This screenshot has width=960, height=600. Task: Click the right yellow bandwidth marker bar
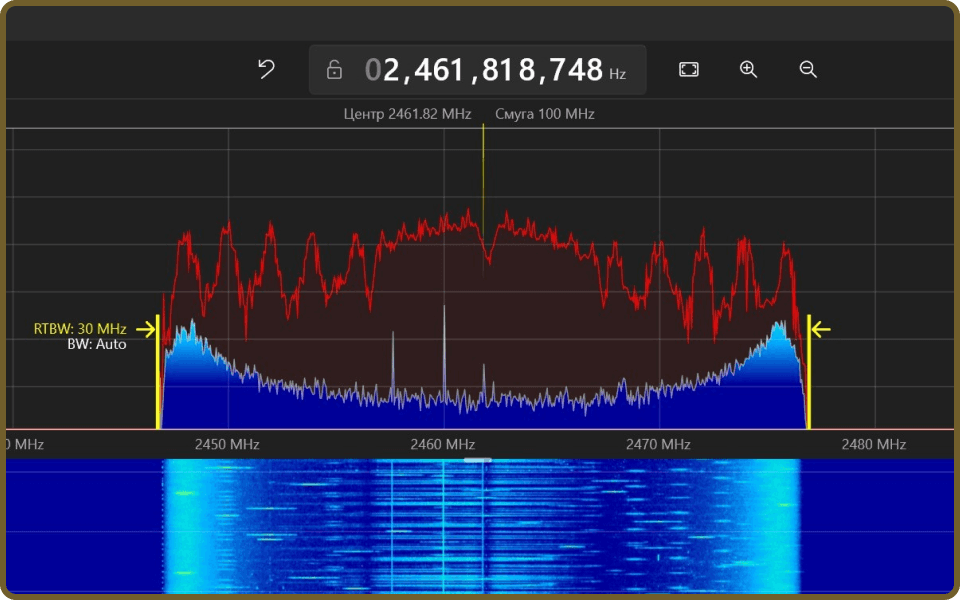click(809, 372)
